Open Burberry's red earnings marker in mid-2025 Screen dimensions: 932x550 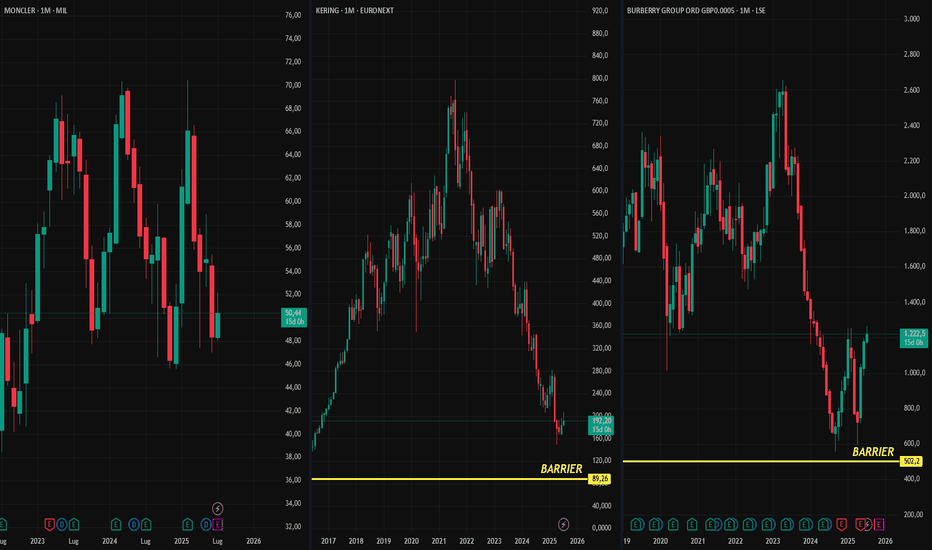pos(860,524)
